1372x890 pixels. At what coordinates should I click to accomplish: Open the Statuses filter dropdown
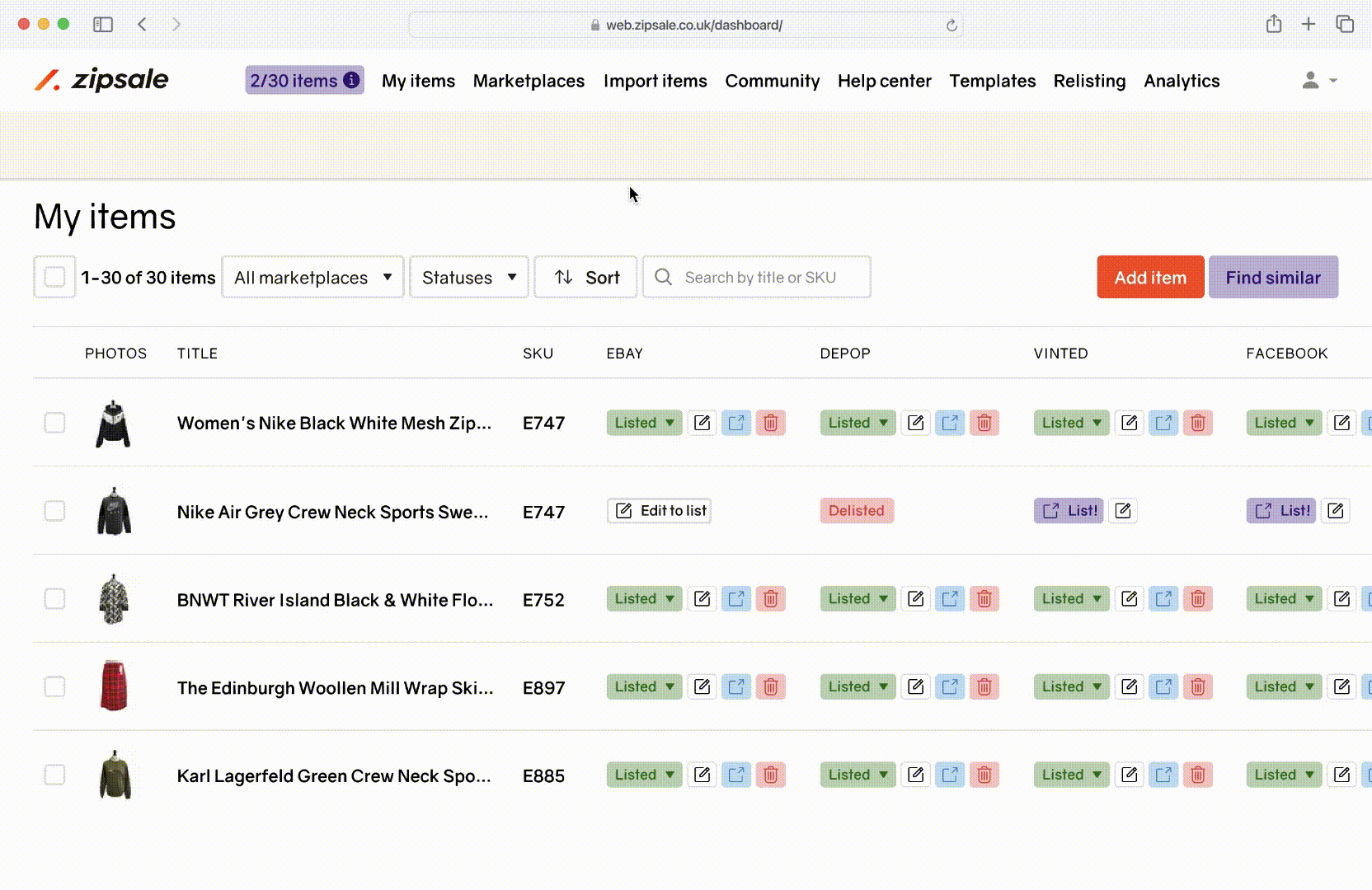[x=468, y=277]
